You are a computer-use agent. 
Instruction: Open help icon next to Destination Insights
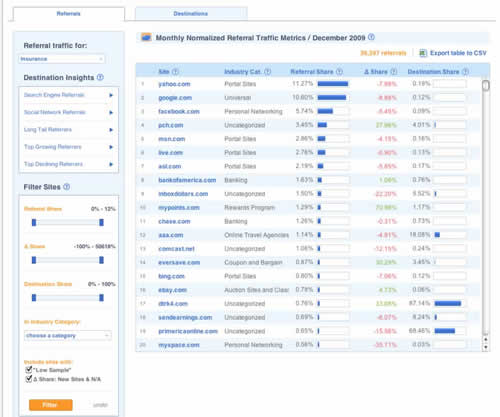point(100,77)
